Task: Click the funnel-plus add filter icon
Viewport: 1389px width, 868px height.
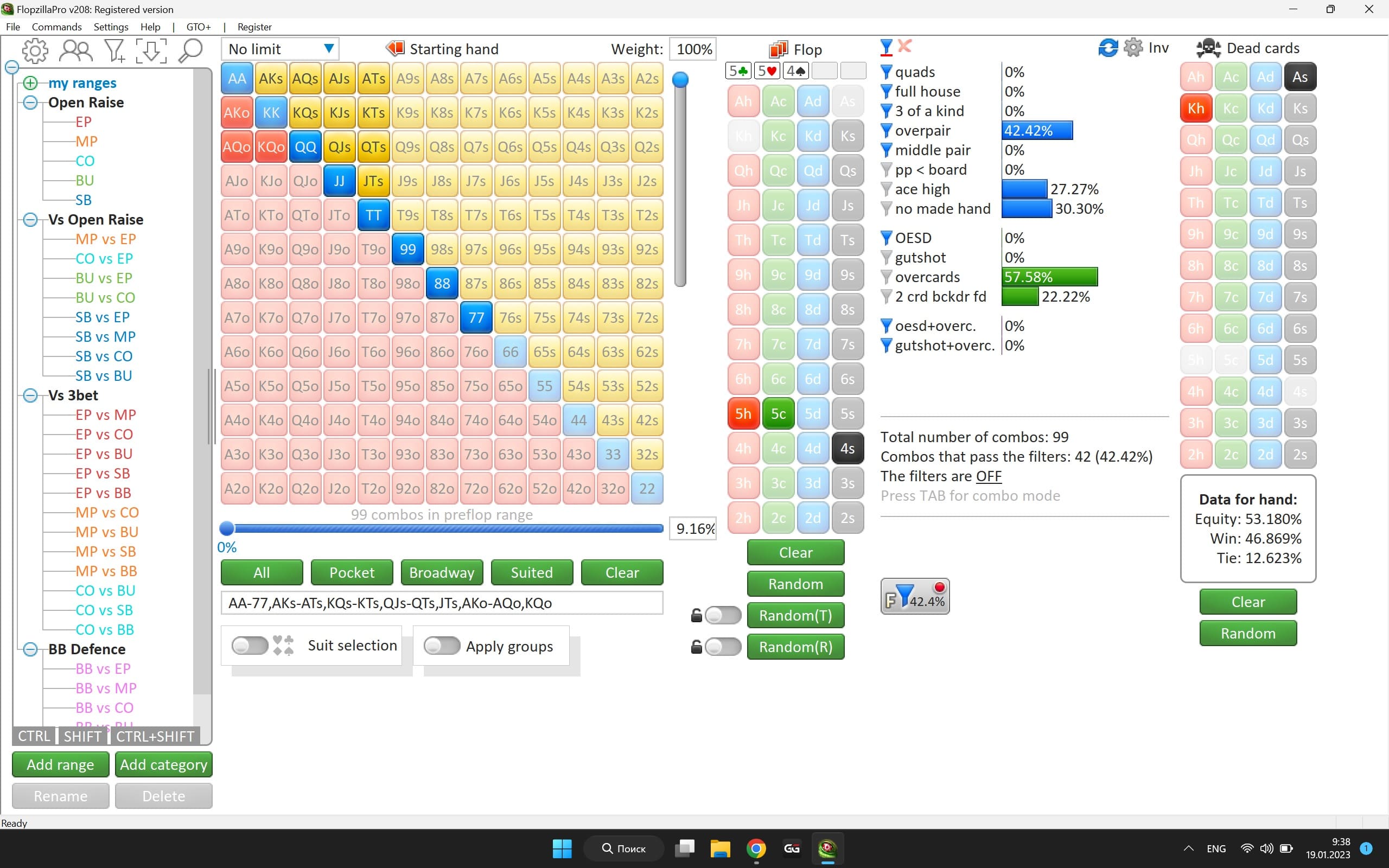Action: point(114,50)
